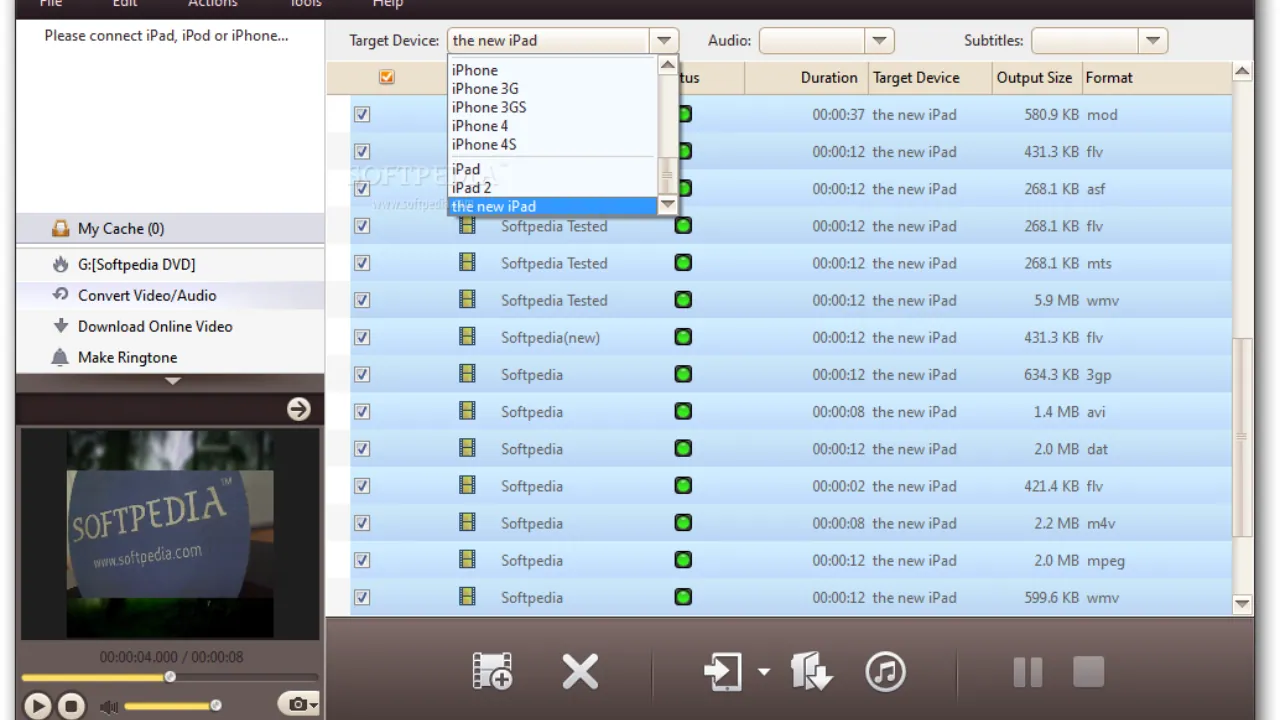1280x720 pixels.
Task: Click the device list scroll-down arrow
Action: point(667,205)
